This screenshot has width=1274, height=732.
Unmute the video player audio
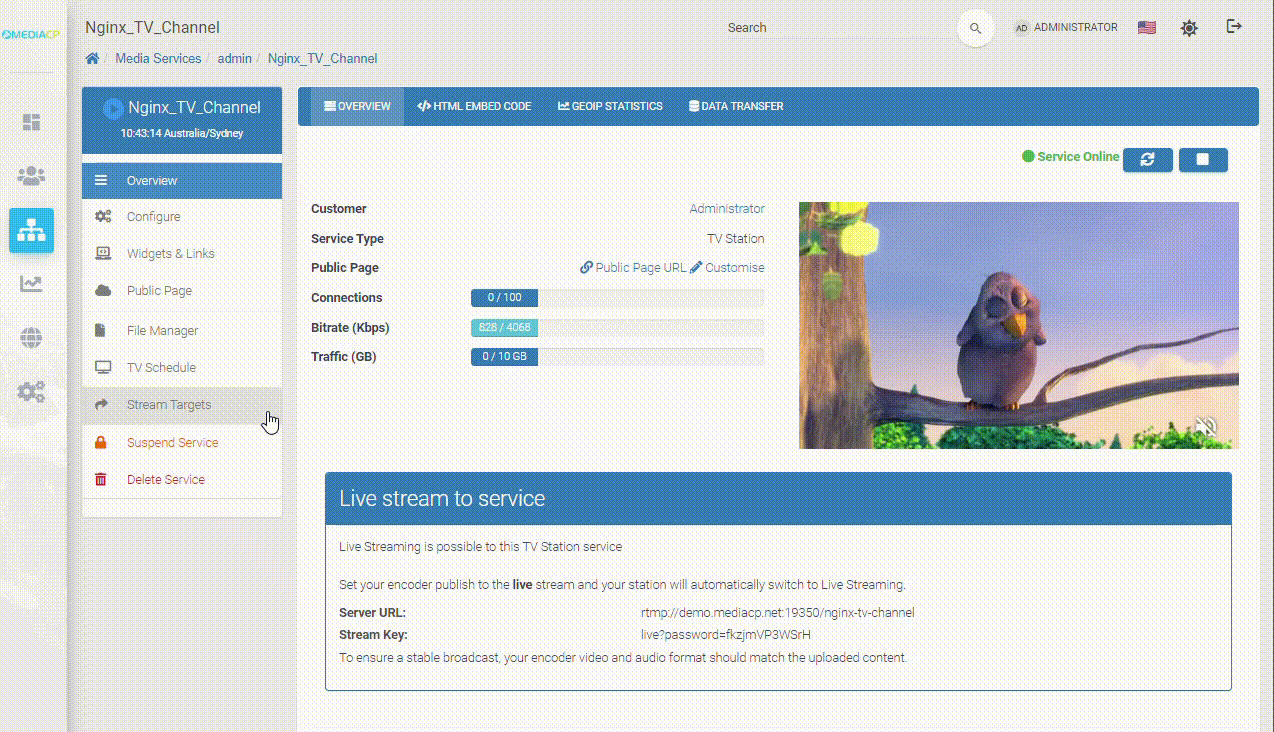pyautogui.click(x=1206, y=428)
